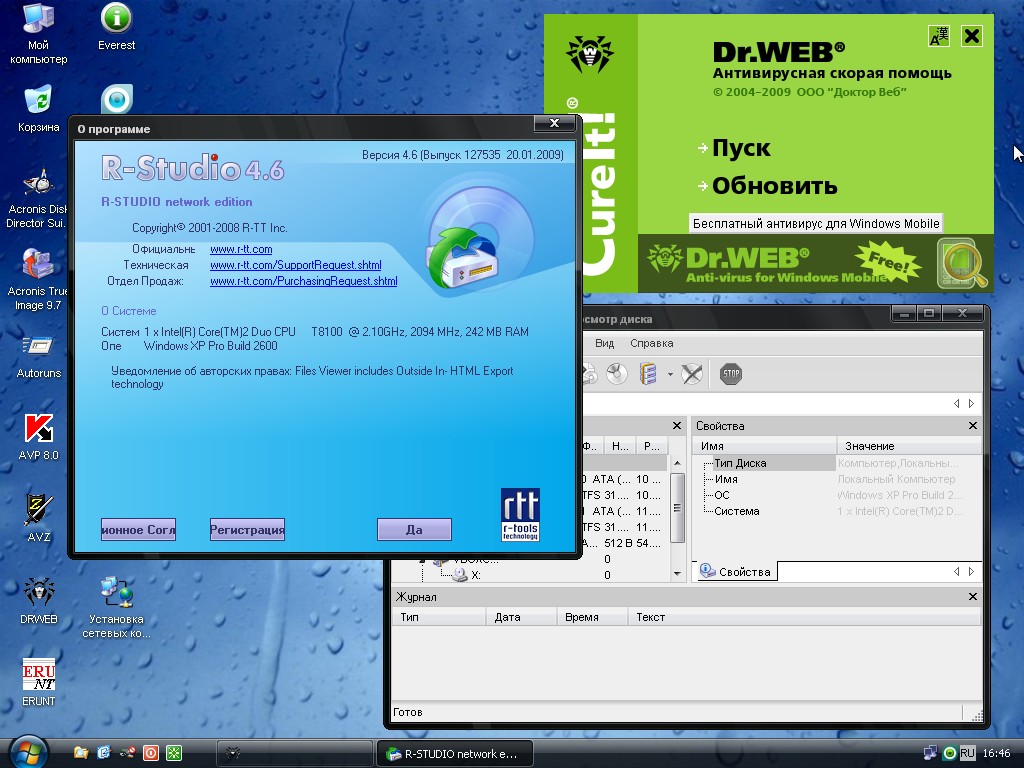Viewport: 1024px width, 768px height.
Task: Select the ERUNT desktop icon
Action: 39,682
